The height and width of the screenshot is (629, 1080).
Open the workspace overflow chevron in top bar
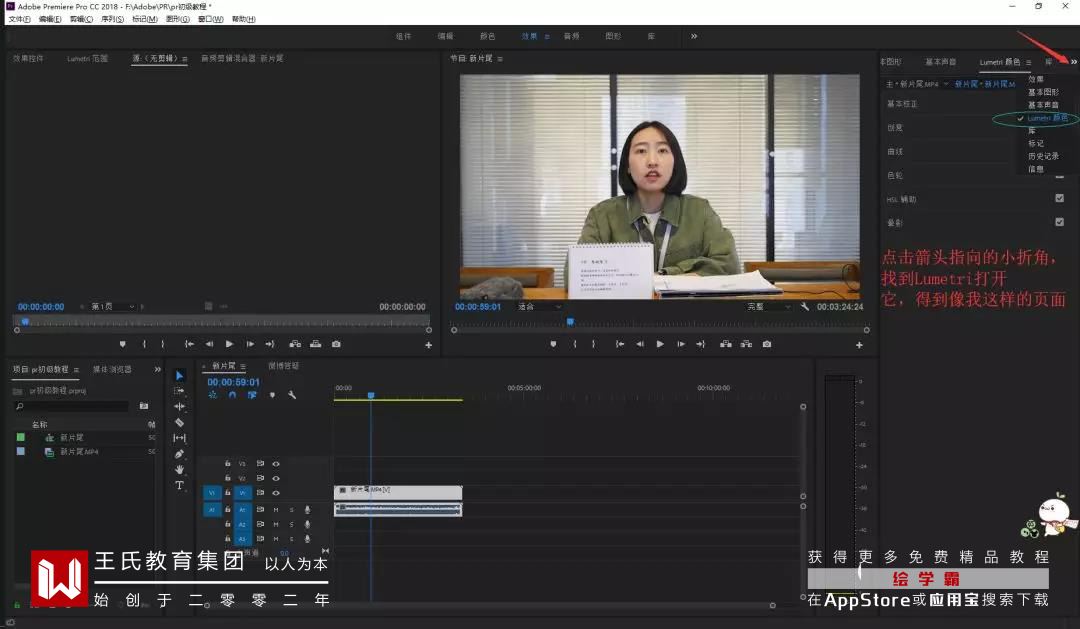(694, 36)
